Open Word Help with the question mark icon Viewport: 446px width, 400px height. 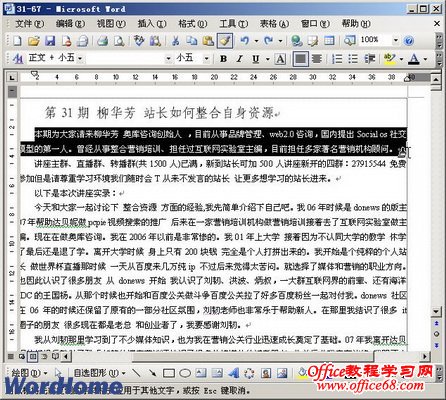click(408, 41)
